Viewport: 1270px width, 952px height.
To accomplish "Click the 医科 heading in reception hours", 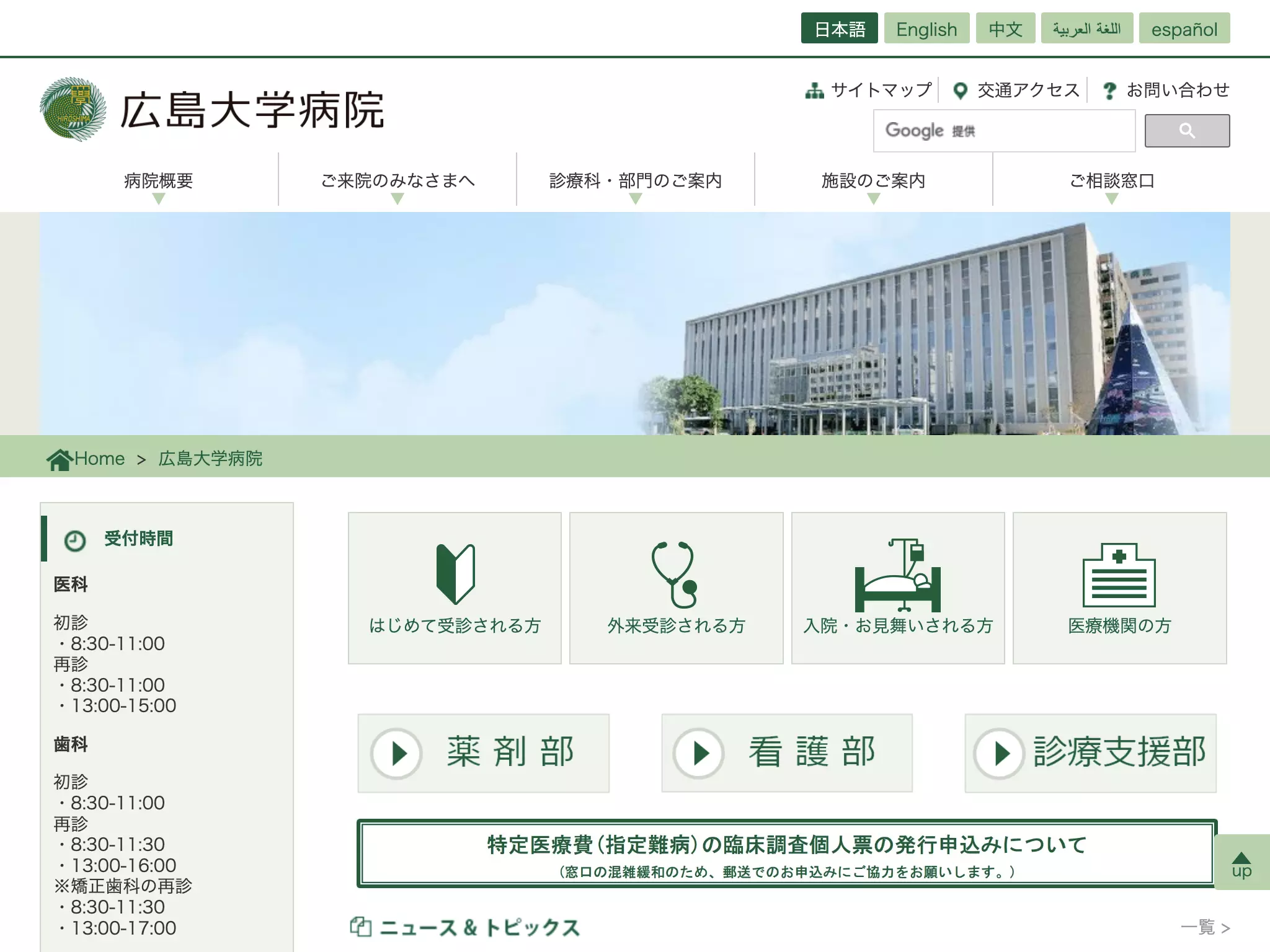I will pos(71,584).
